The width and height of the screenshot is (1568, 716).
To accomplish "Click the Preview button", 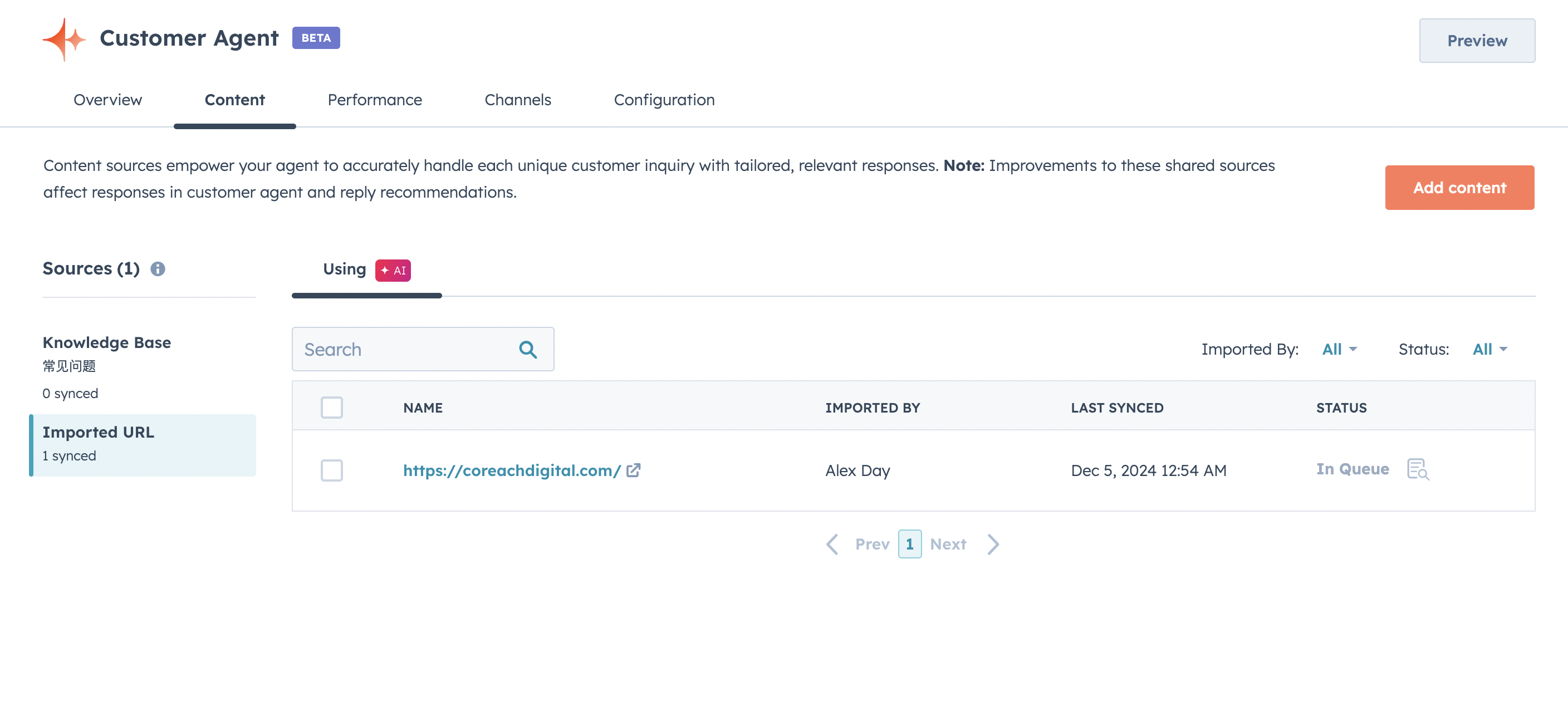I will point(1477,41).
